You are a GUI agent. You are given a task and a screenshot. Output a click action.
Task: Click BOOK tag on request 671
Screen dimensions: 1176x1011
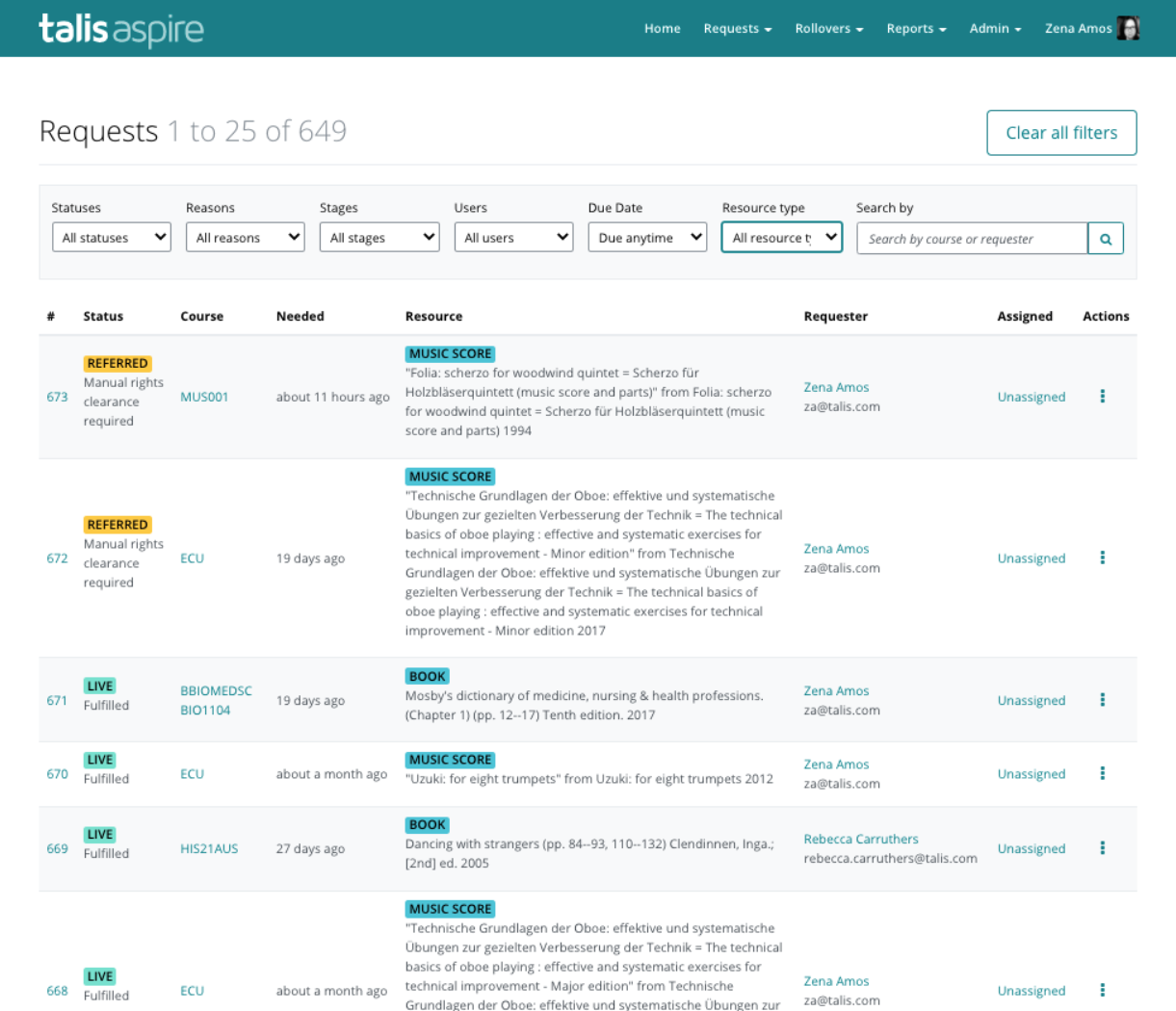(x=428, y=676)
